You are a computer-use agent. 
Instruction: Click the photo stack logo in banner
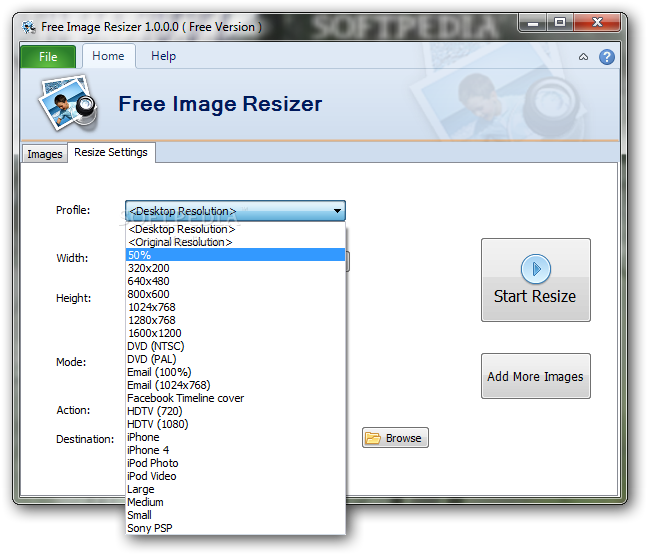(x=68, y=103)
